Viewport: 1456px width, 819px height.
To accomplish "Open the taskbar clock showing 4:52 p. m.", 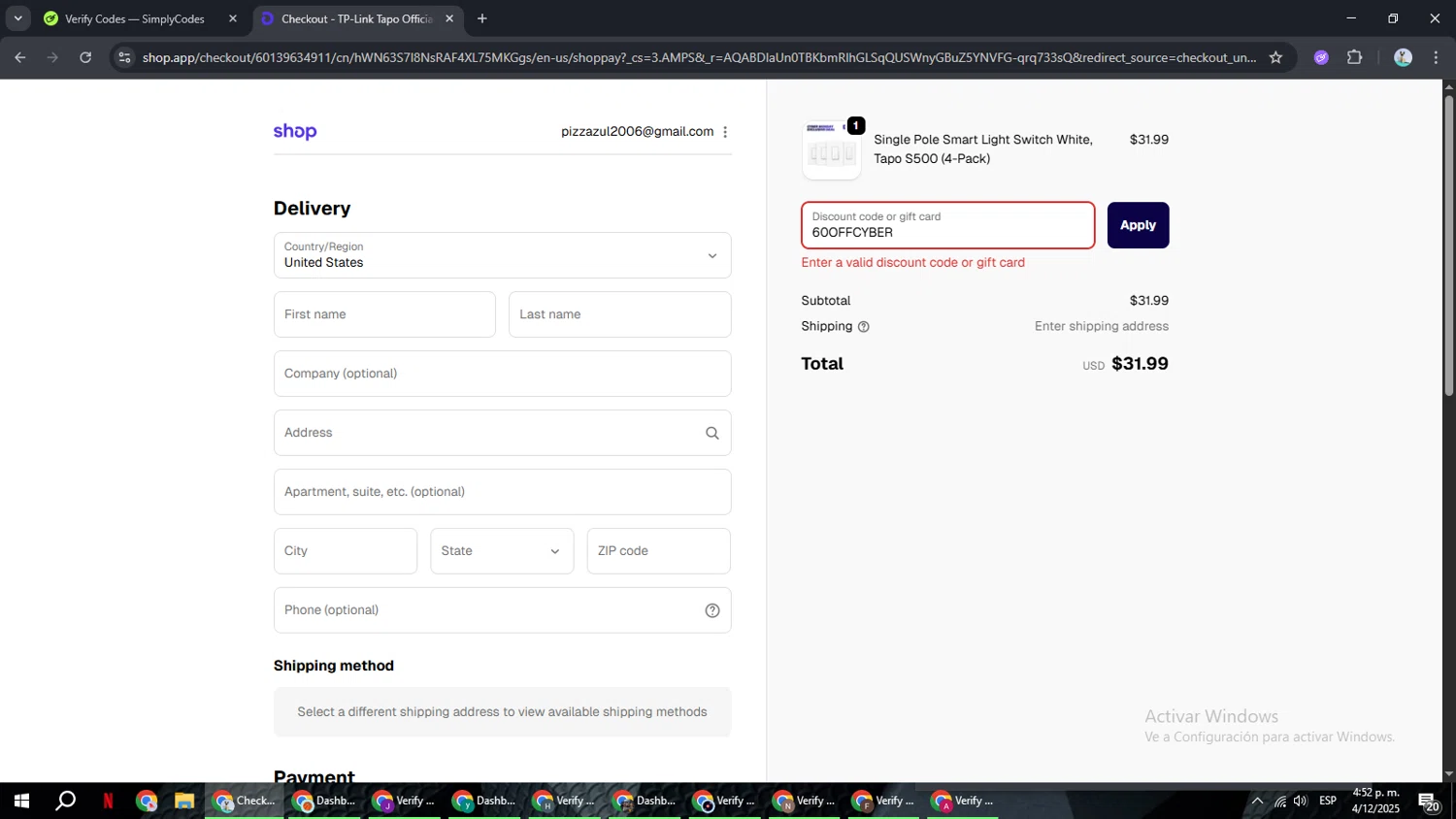I will 1375,802.
